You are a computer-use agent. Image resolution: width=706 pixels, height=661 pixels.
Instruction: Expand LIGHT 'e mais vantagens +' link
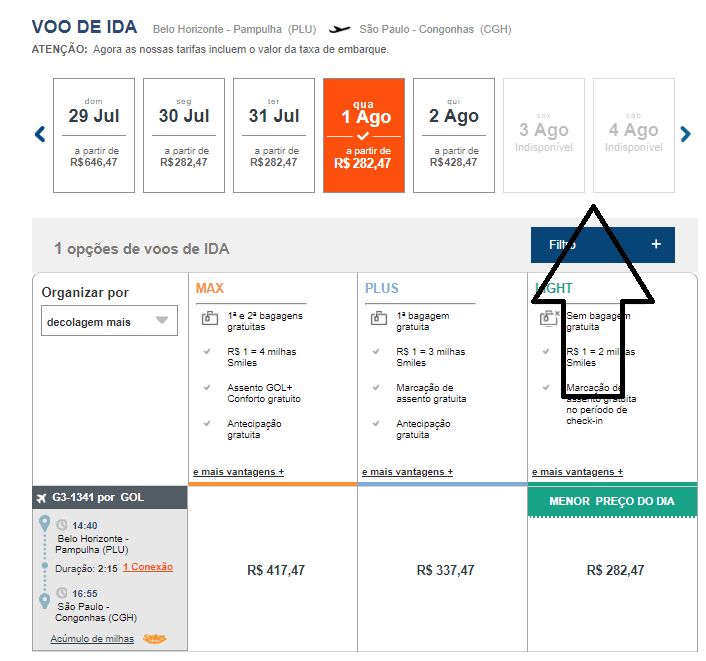coord(577,472)
